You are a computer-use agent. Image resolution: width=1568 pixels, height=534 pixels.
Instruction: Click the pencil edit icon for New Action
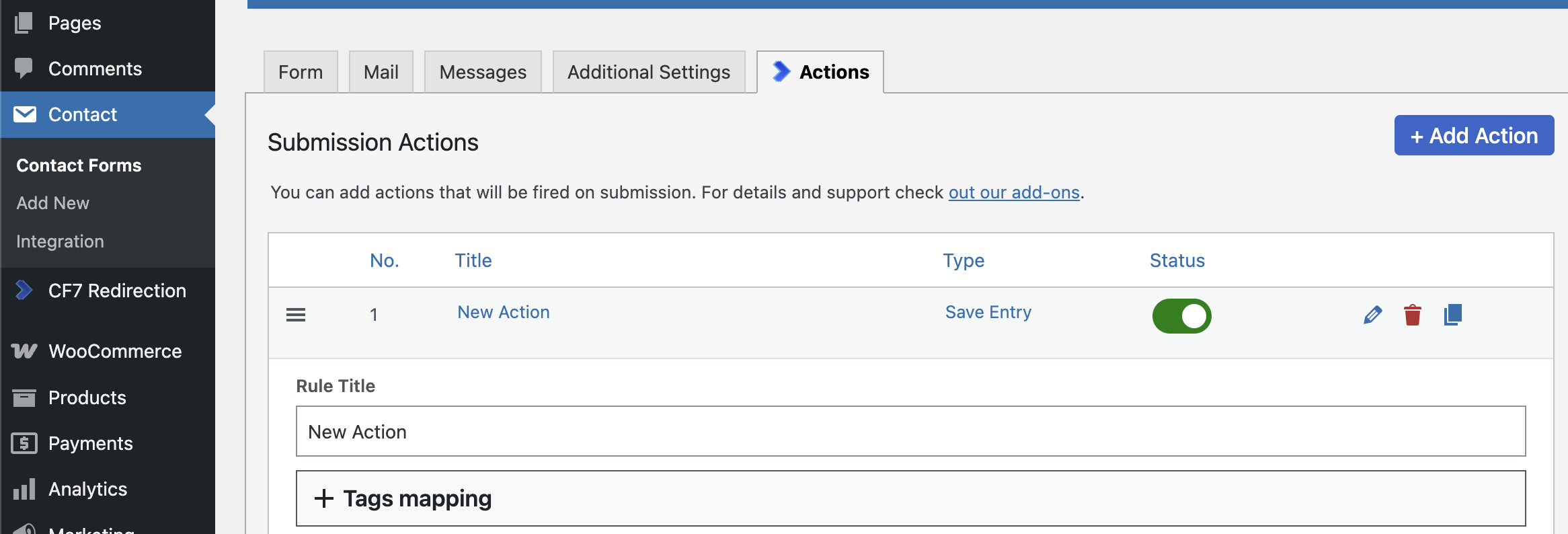[1372, 315]
